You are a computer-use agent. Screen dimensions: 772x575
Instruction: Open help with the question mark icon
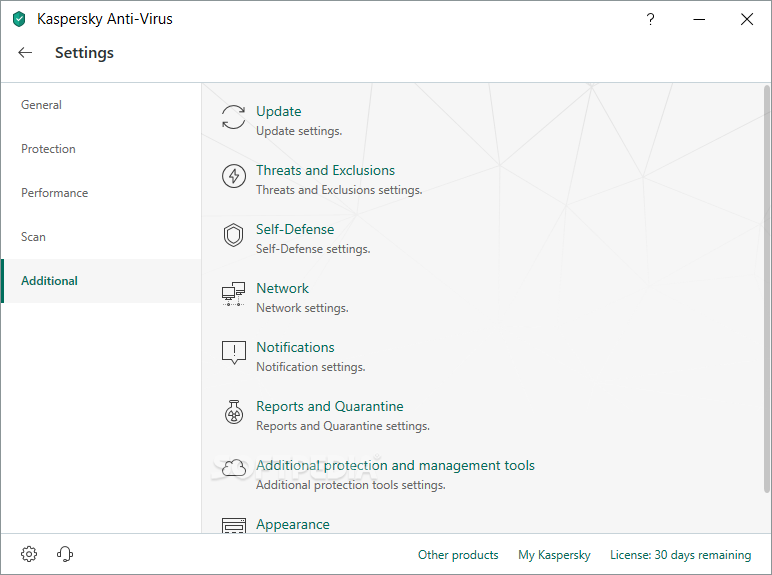650,19
